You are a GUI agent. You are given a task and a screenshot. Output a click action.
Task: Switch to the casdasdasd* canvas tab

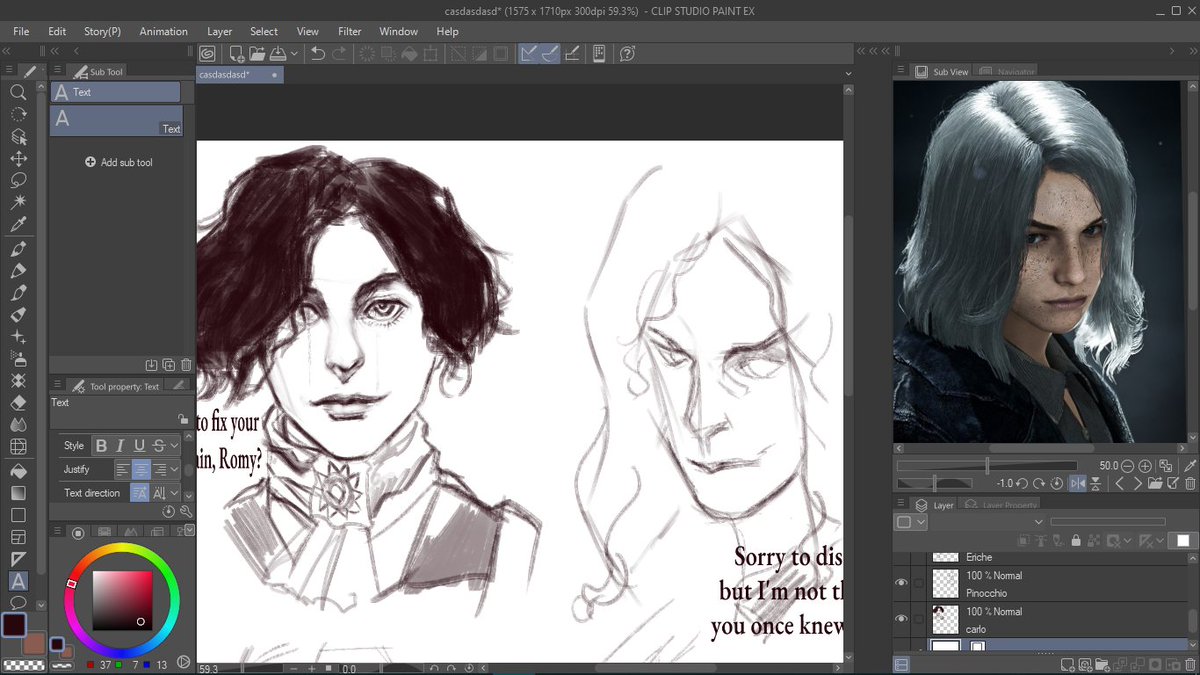point(240,74)
